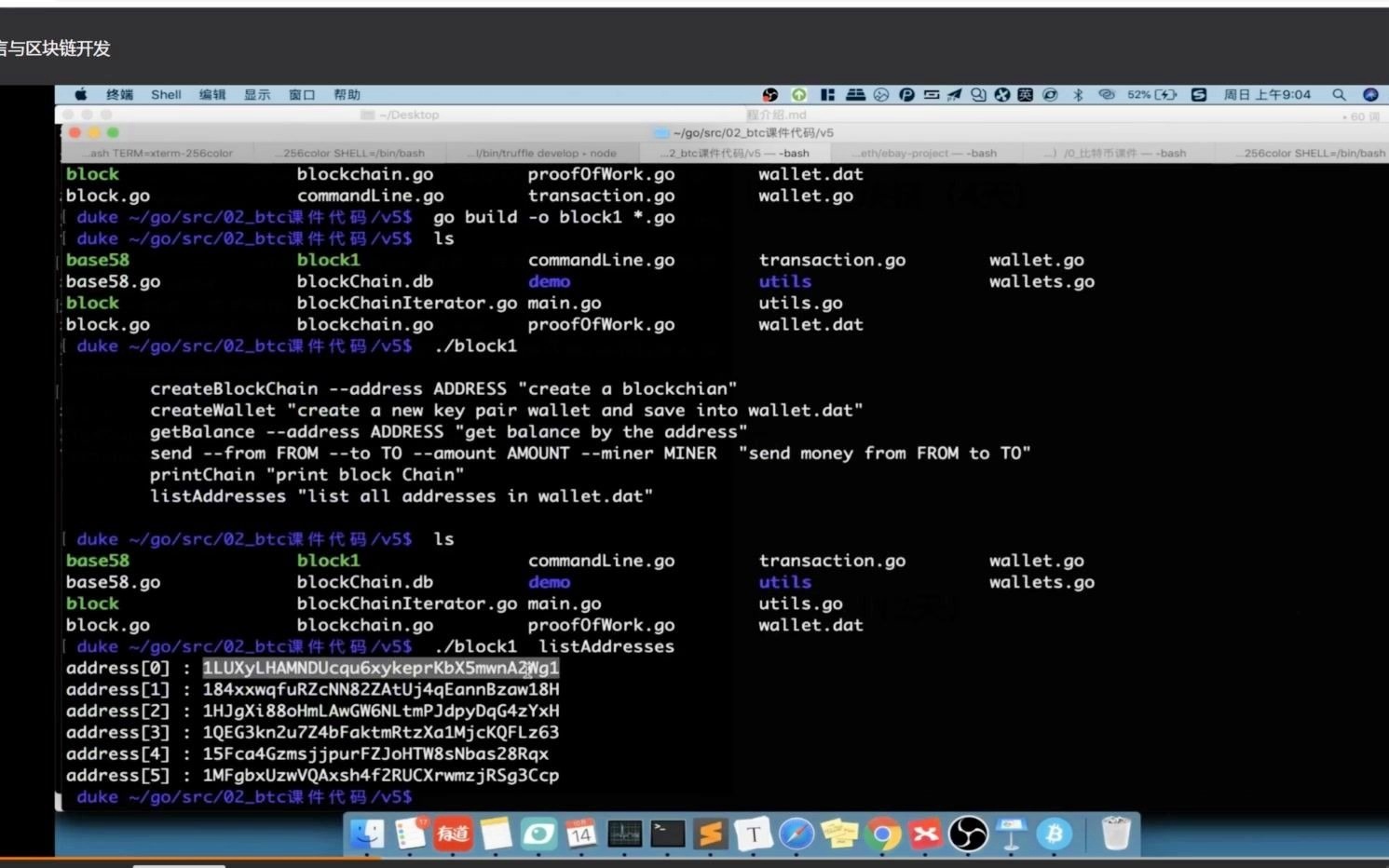Screen dimensions: 1389x868
Task: Open Typora (T icon) in Dock
Action: click(x=753, y=834)
